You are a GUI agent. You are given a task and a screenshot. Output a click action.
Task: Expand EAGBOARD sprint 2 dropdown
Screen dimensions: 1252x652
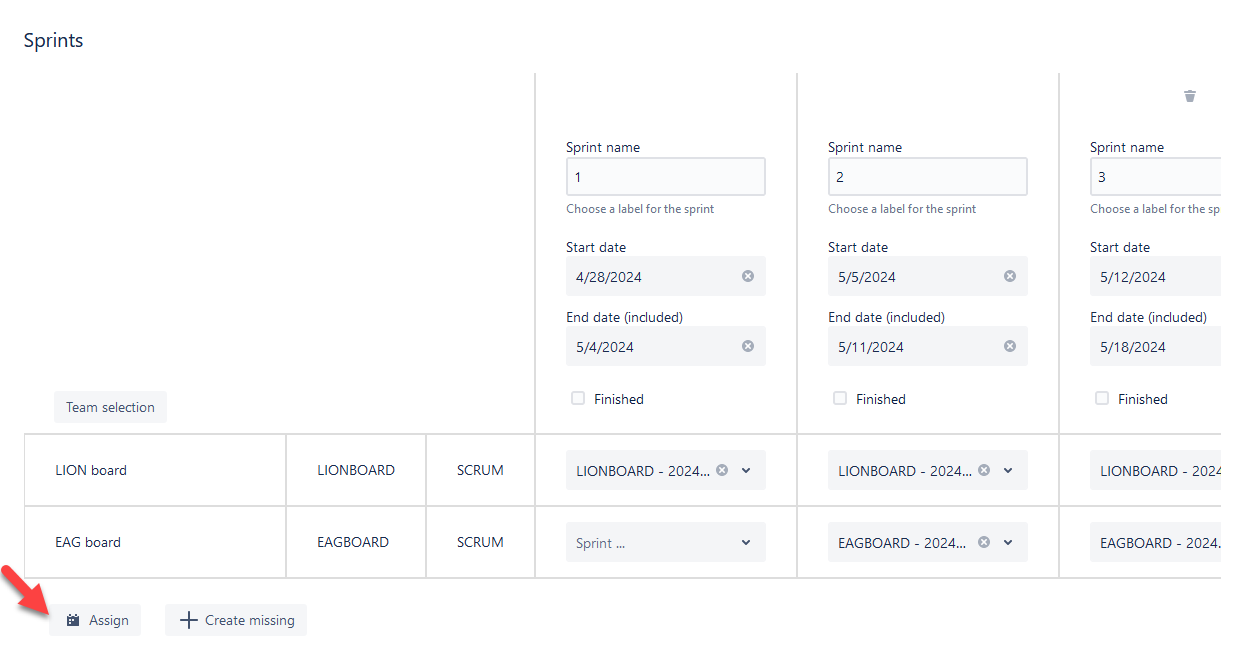1008,542
